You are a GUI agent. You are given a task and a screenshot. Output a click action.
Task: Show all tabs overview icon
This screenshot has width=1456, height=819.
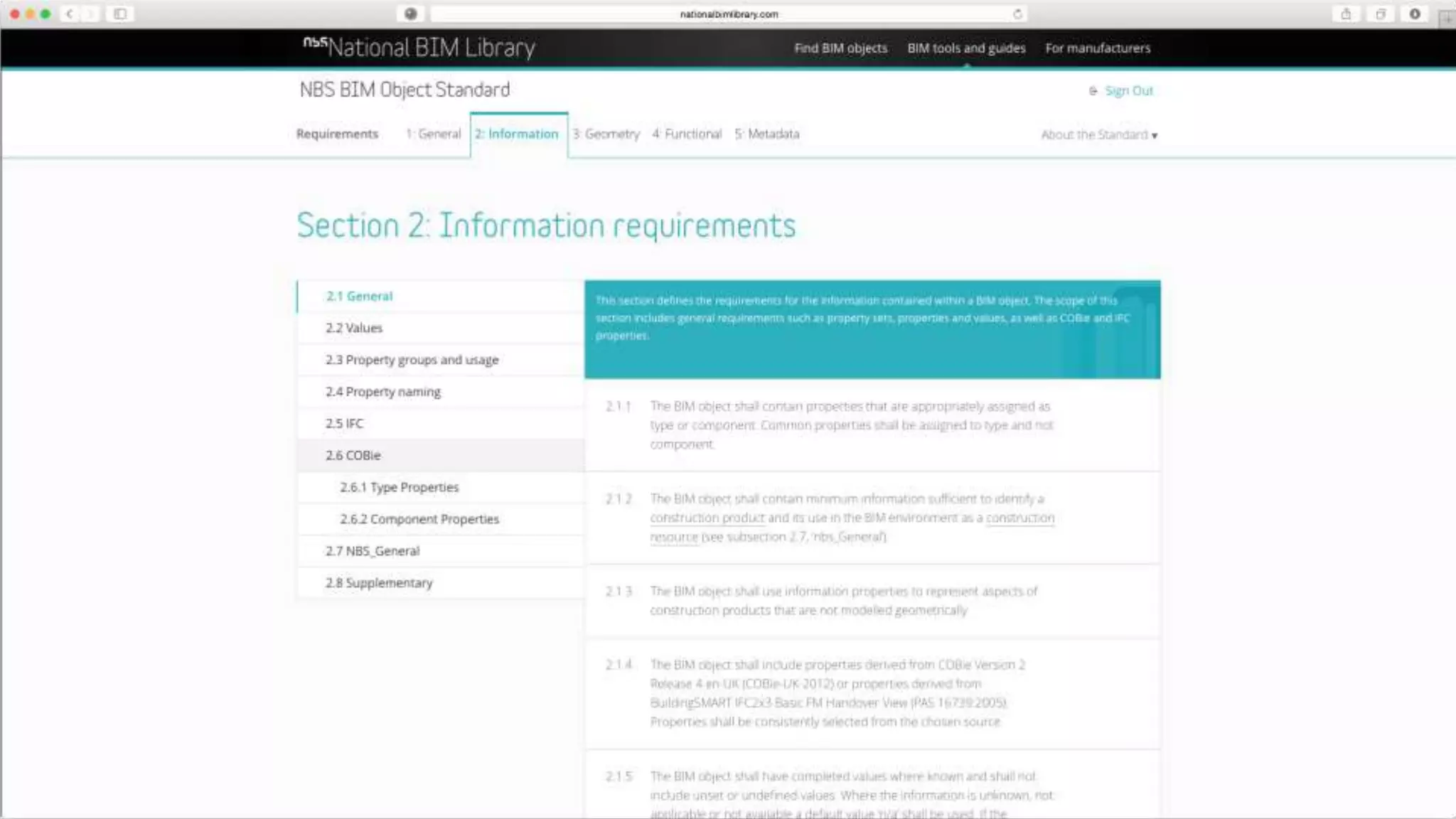pyautogui.click(x=1380, y=14)
